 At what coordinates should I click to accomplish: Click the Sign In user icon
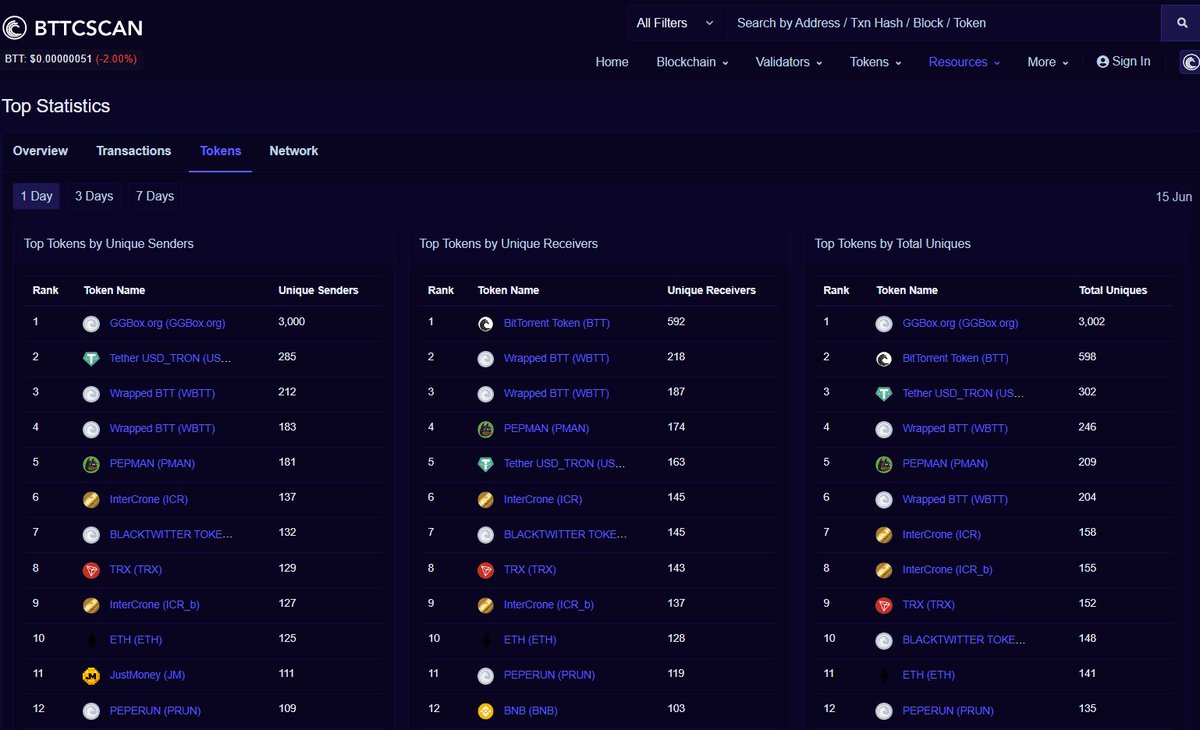pos(1103,62)
